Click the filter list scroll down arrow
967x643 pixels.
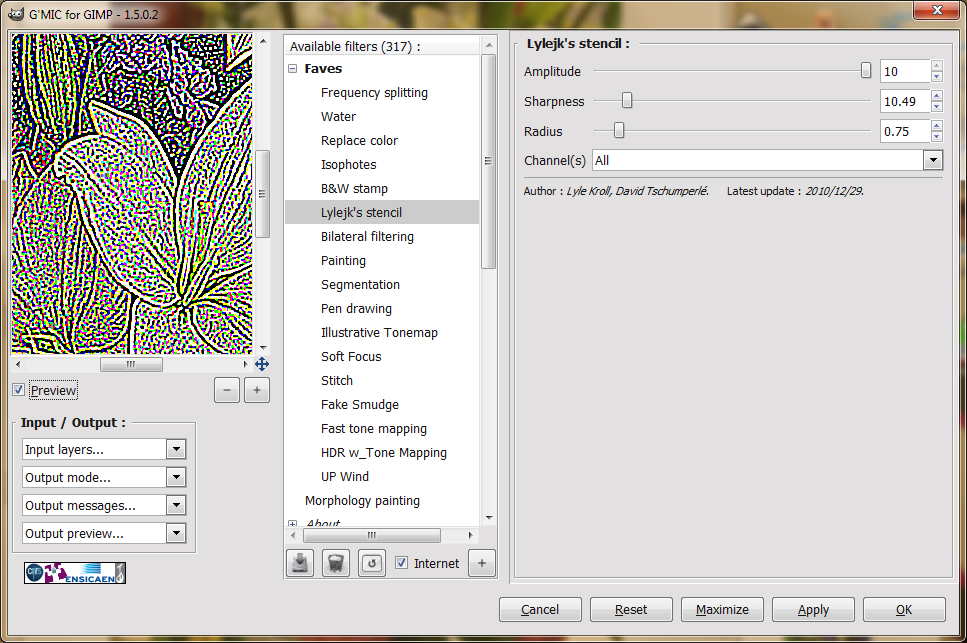[489, 518]
